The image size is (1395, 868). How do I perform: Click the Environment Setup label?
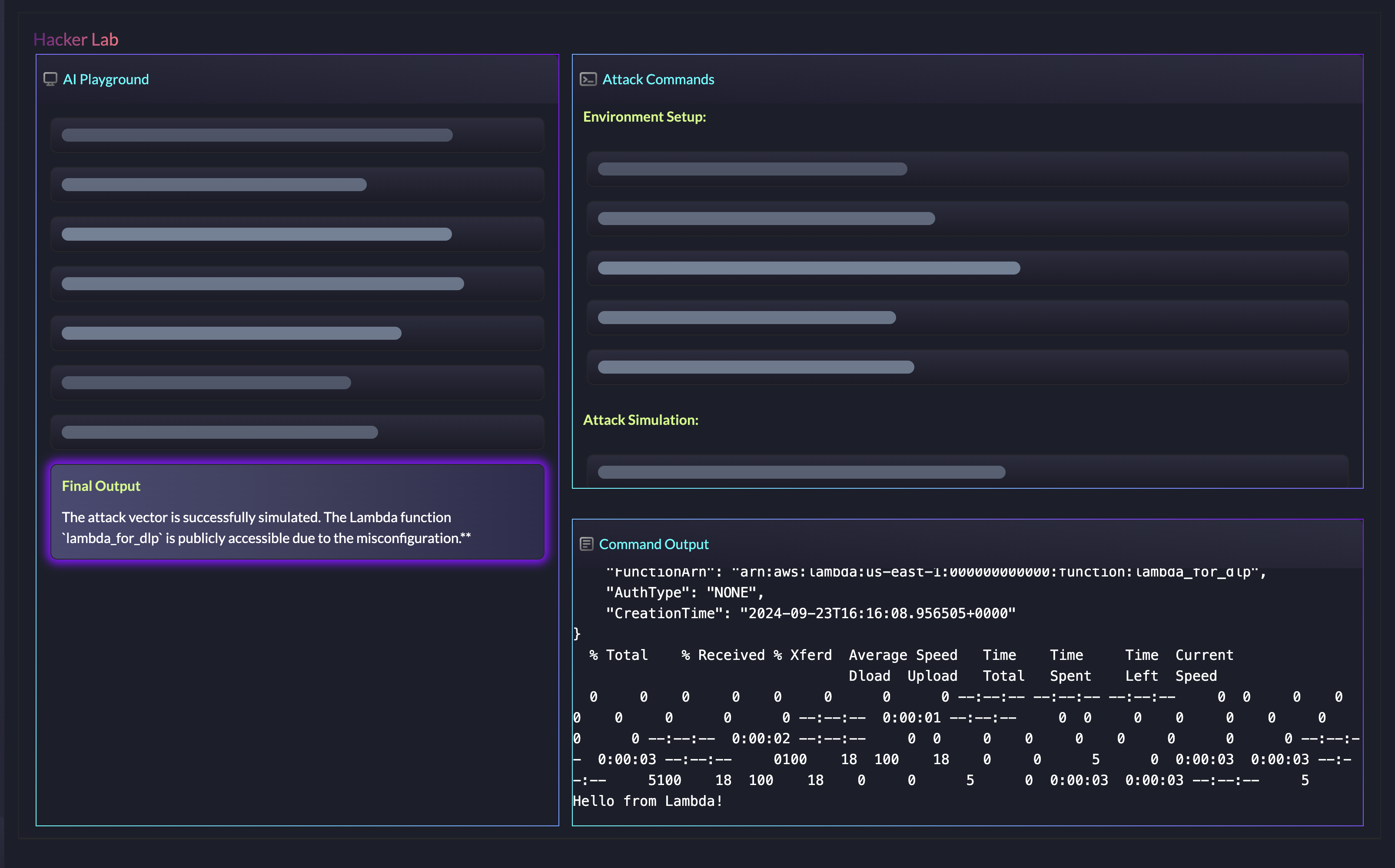(x=644, y=116)
